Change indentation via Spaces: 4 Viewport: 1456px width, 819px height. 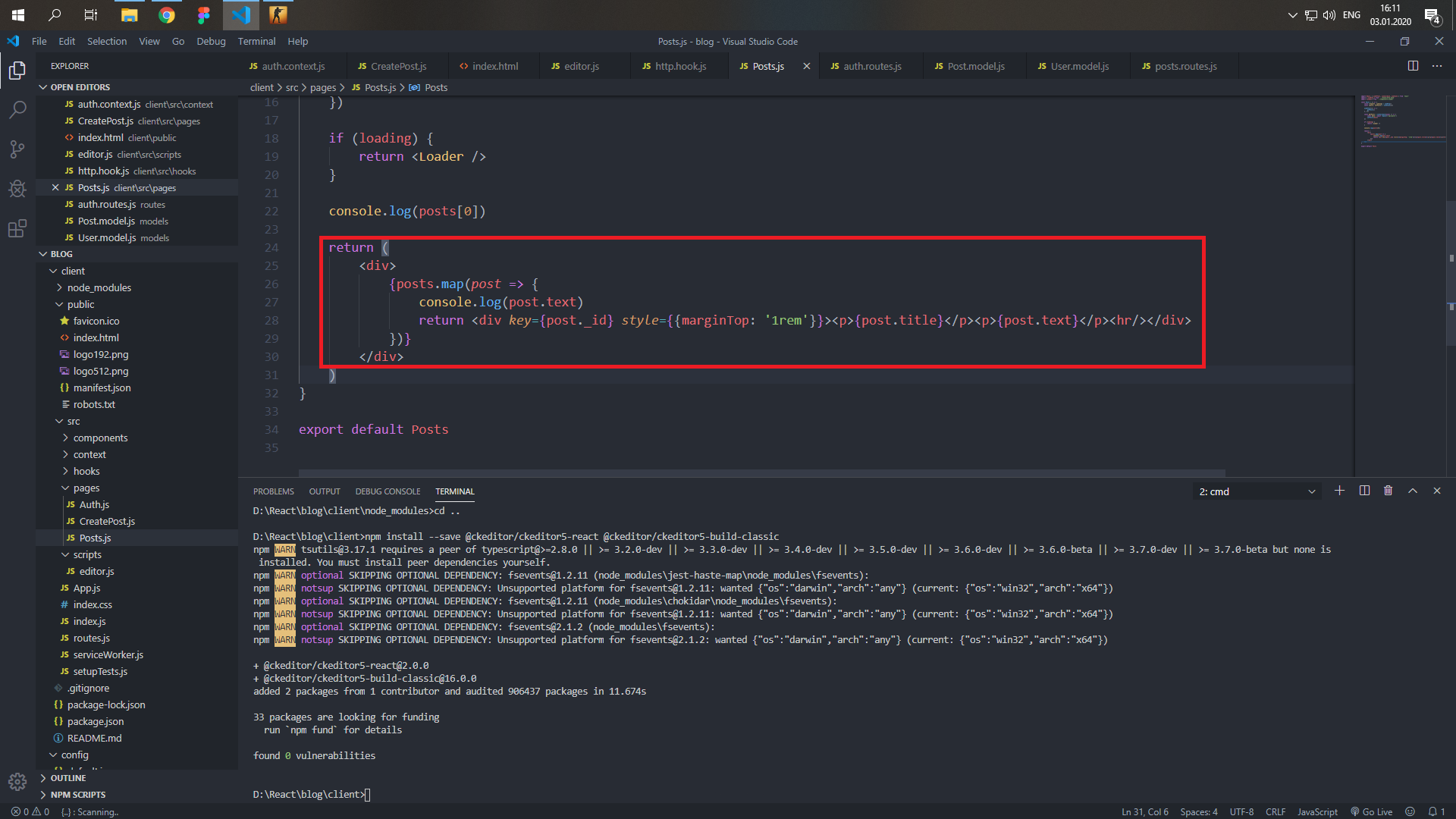tap(1199, 811)
